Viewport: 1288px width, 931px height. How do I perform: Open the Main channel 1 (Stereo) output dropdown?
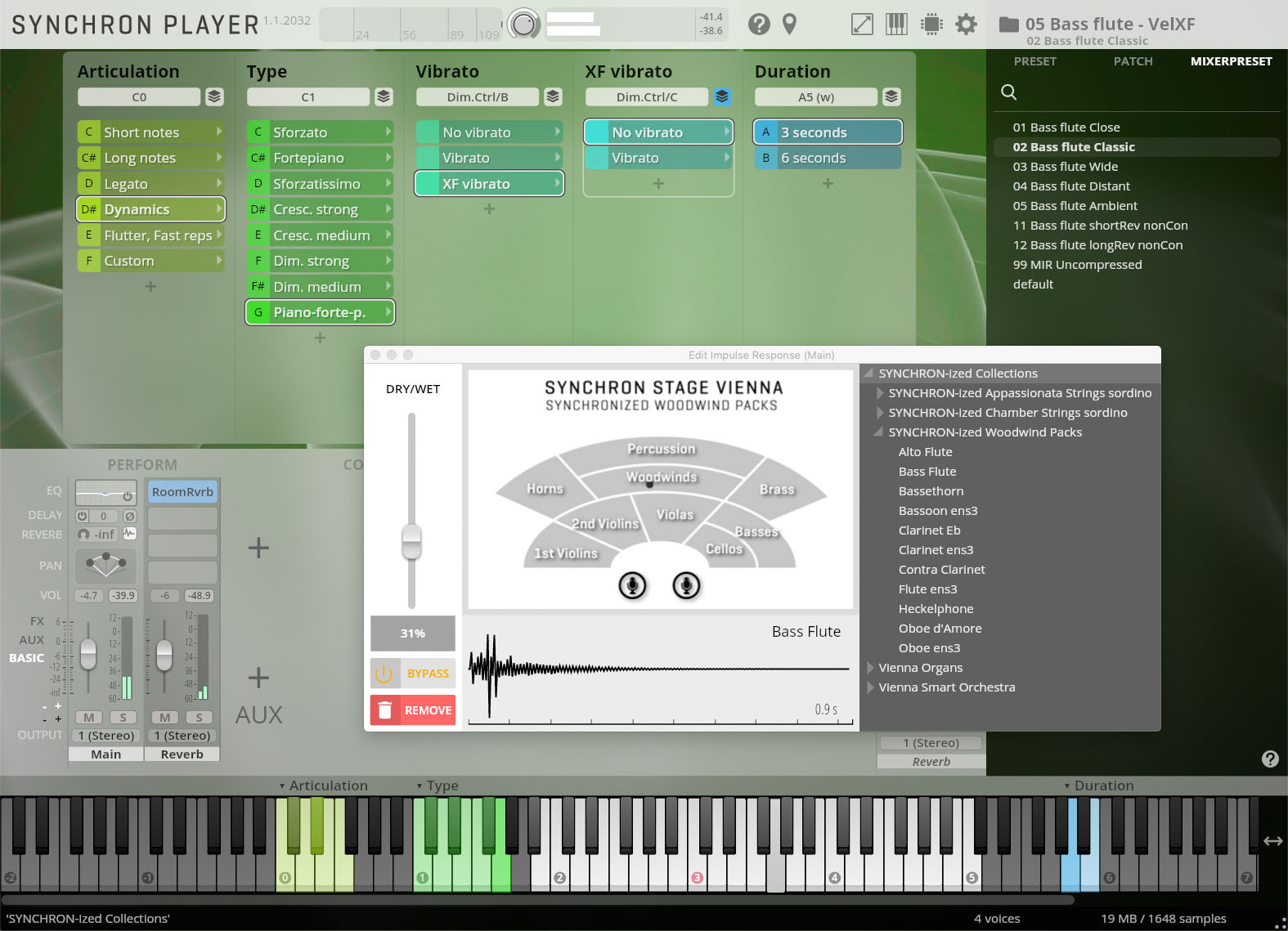tap(106, 736)
